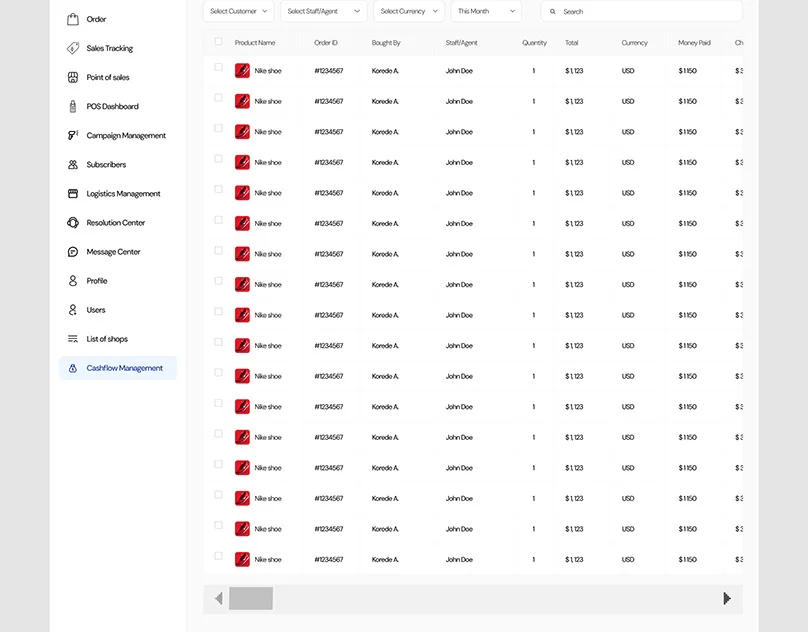This screenshot has width=808, height=632.
Task: Click the Sales Tracking tag icon
Action: pyautogui.click(x=73, y=48)
